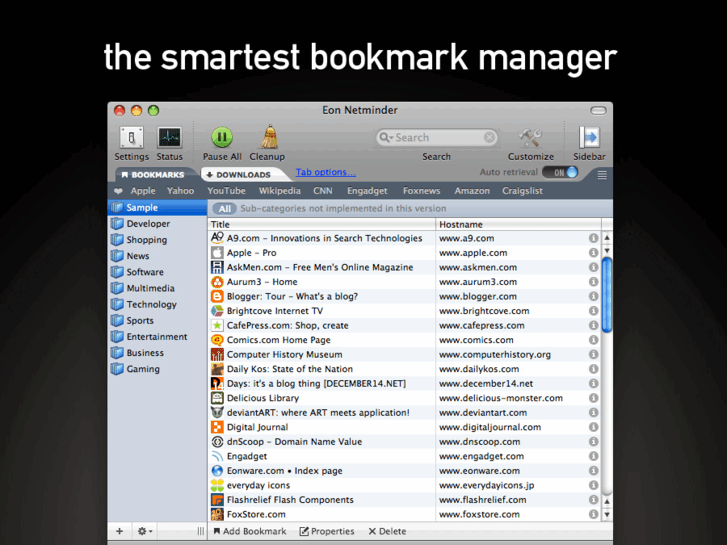Turn off the Auto retrieval switch
This screenshot has width=727, height=545.
click(x=560, y=172)
